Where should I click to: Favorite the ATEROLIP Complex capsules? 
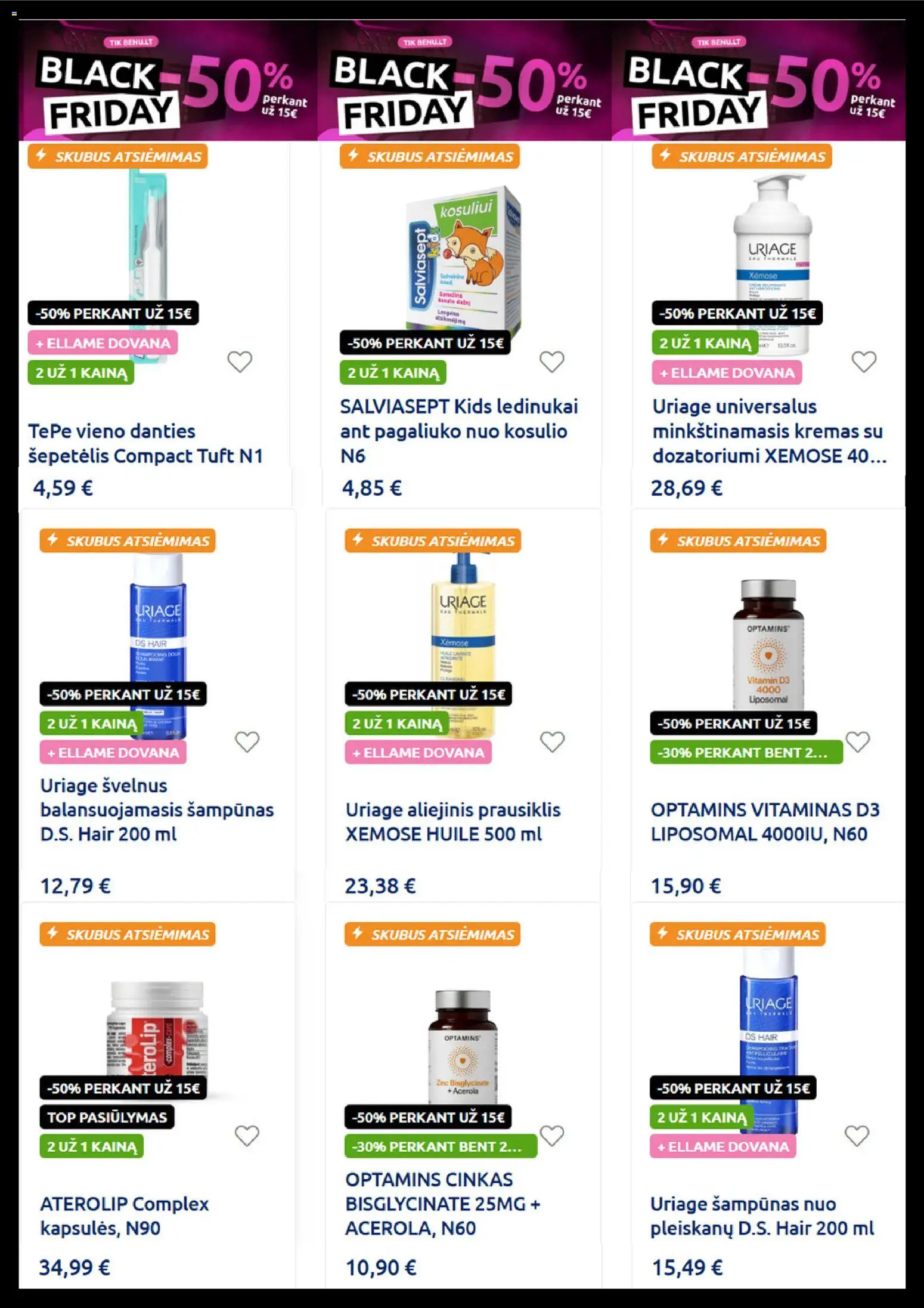pyautogui.click(x=247, y=1136)
